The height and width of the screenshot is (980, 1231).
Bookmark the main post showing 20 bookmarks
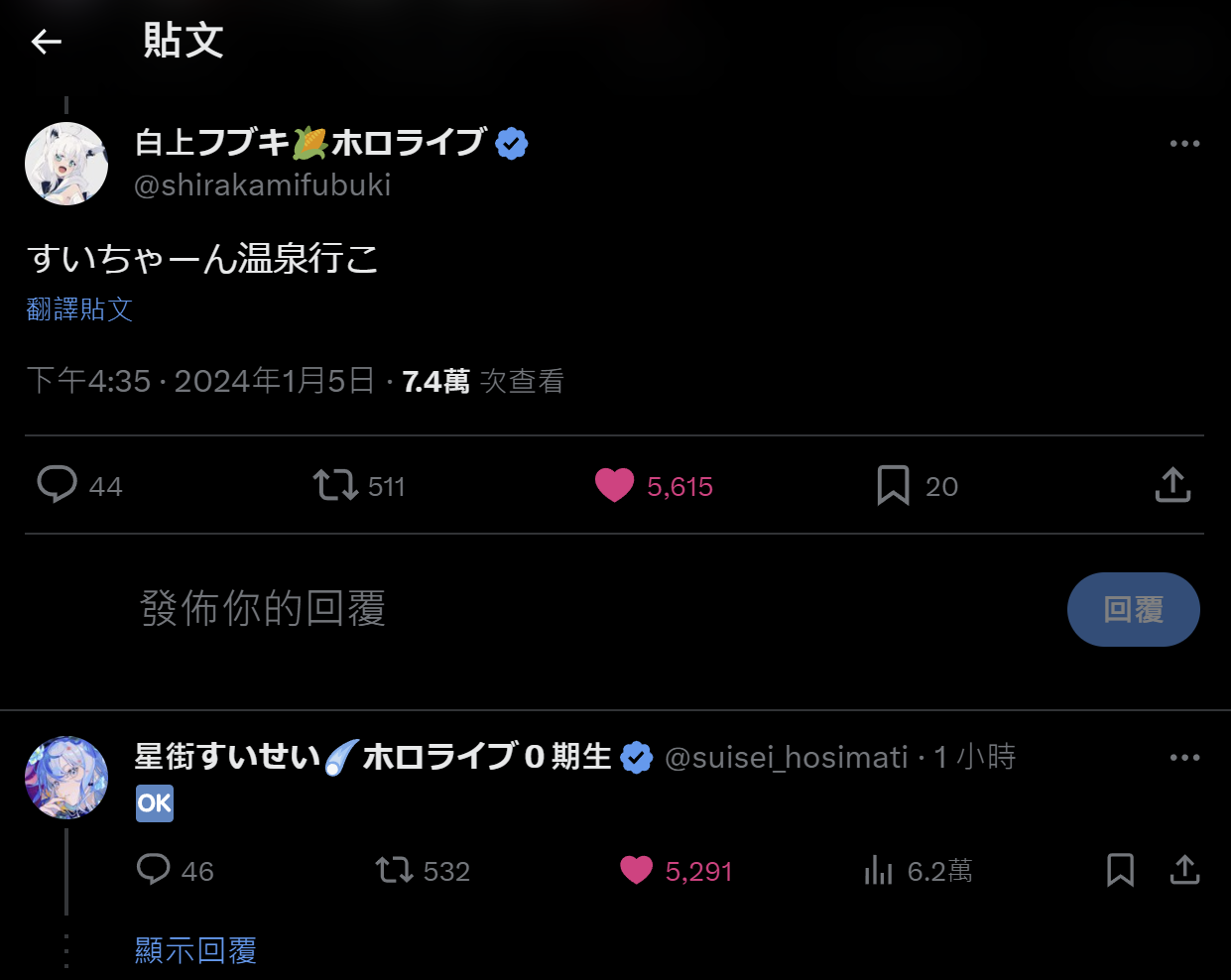click(x=893, y=485)
